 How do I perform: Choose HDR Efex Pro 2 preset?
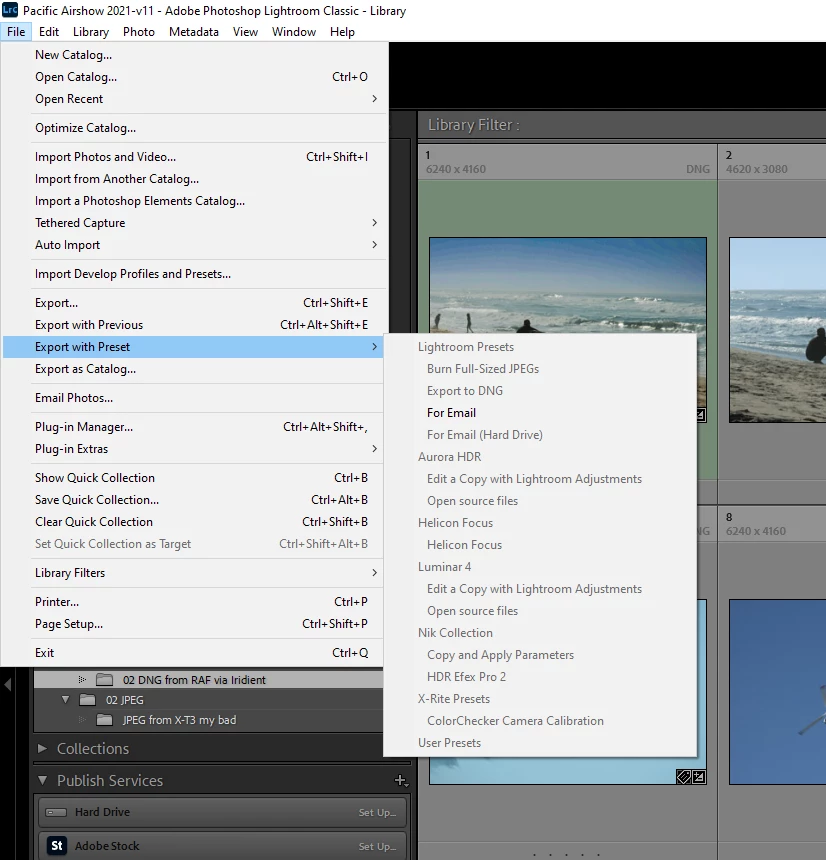pos(540,676)
